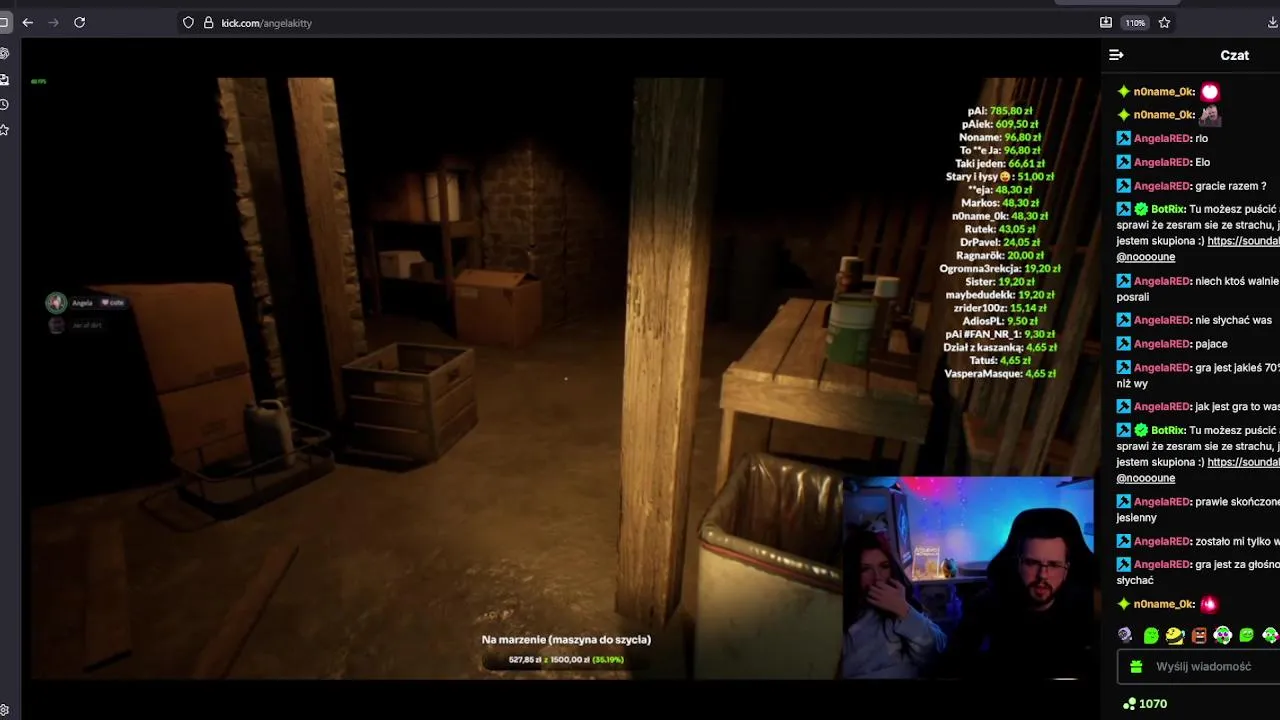Go forward to the next page
This screenshot has height=720, width=1280.
53,22
